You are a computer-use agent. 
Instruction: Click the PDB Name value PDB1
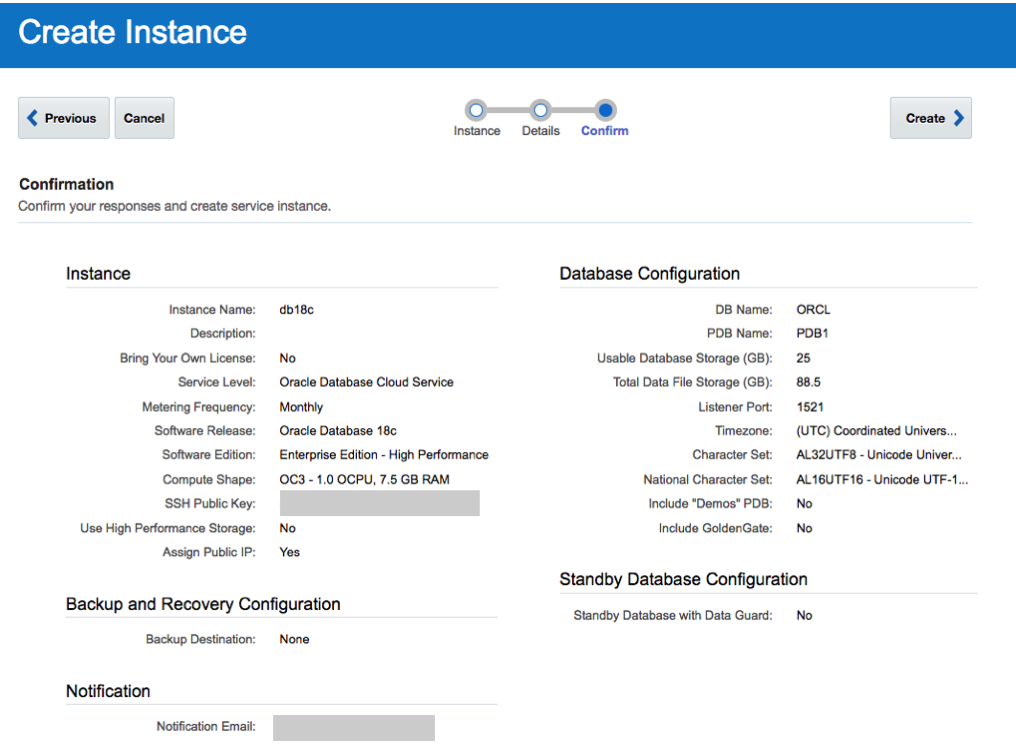[812, 333]
